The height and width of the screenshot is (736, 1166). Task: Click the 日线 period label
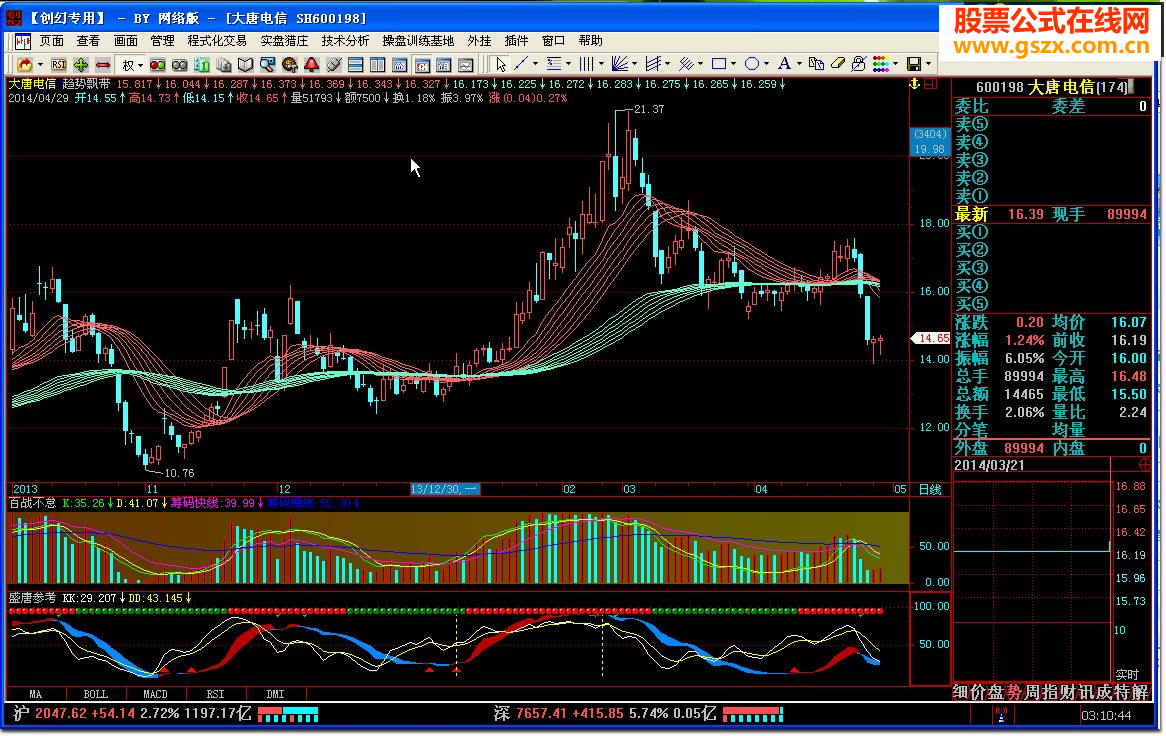930,489
